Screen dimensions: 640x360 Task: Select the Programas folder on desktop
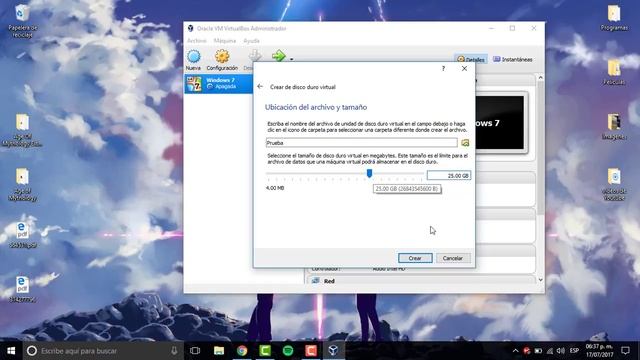click(x=614, y=18)
